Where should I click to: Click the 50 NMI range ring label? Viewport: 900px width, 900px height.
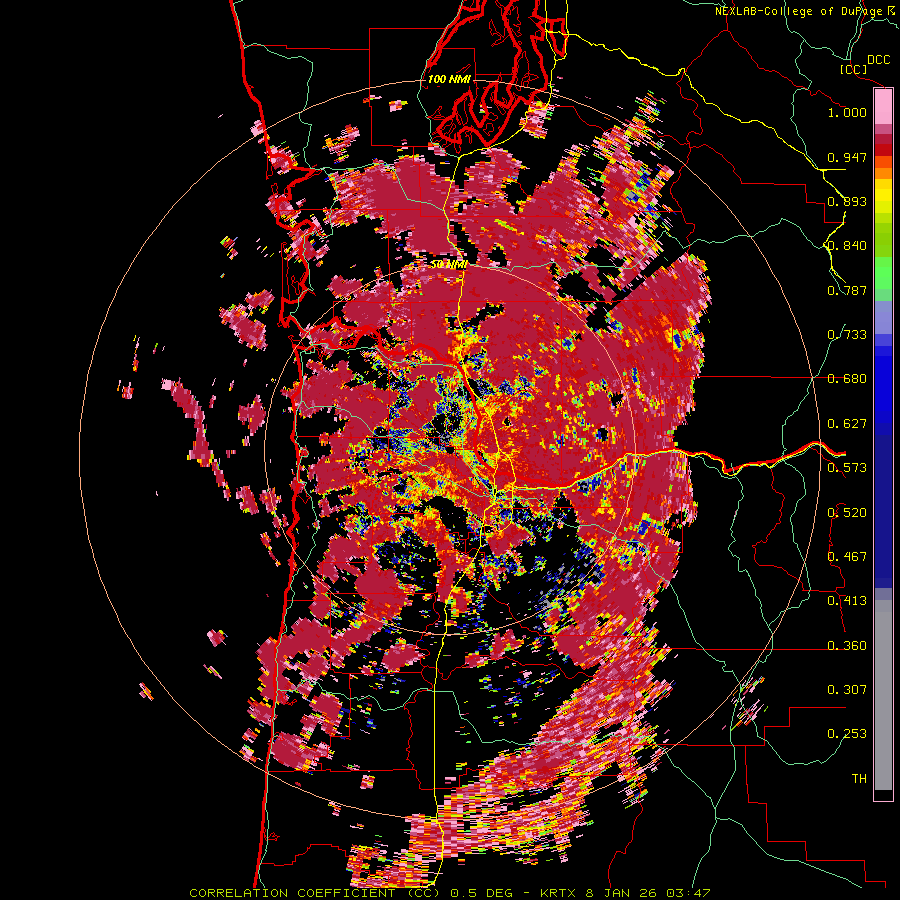click(x=449, y=264)
